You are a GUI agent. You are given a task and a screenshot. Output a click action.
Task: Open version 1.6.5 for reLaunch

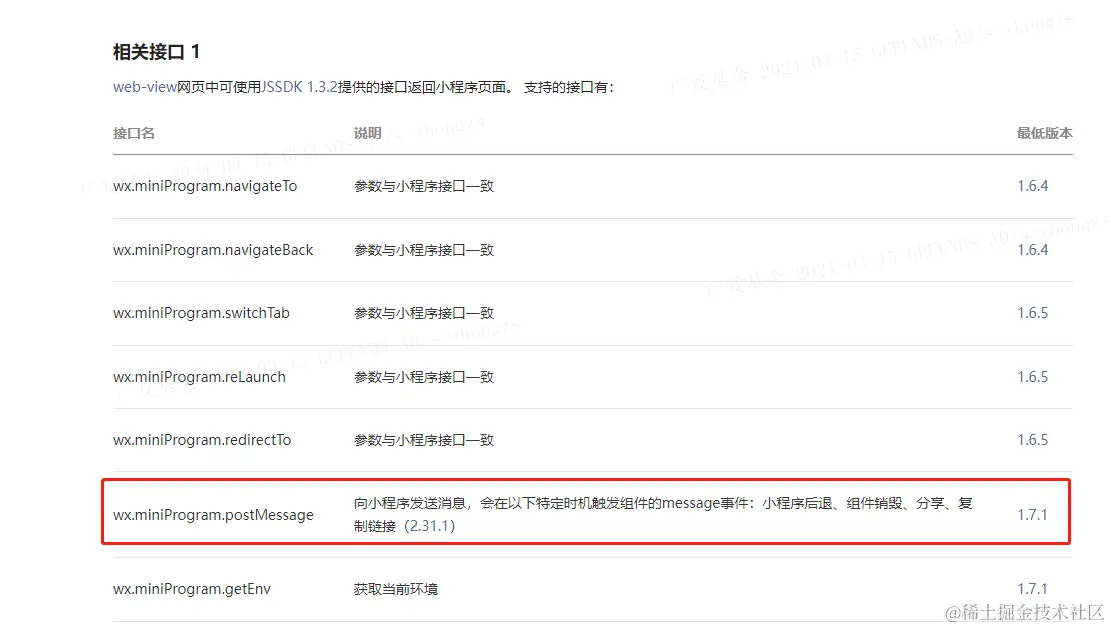1032,376
